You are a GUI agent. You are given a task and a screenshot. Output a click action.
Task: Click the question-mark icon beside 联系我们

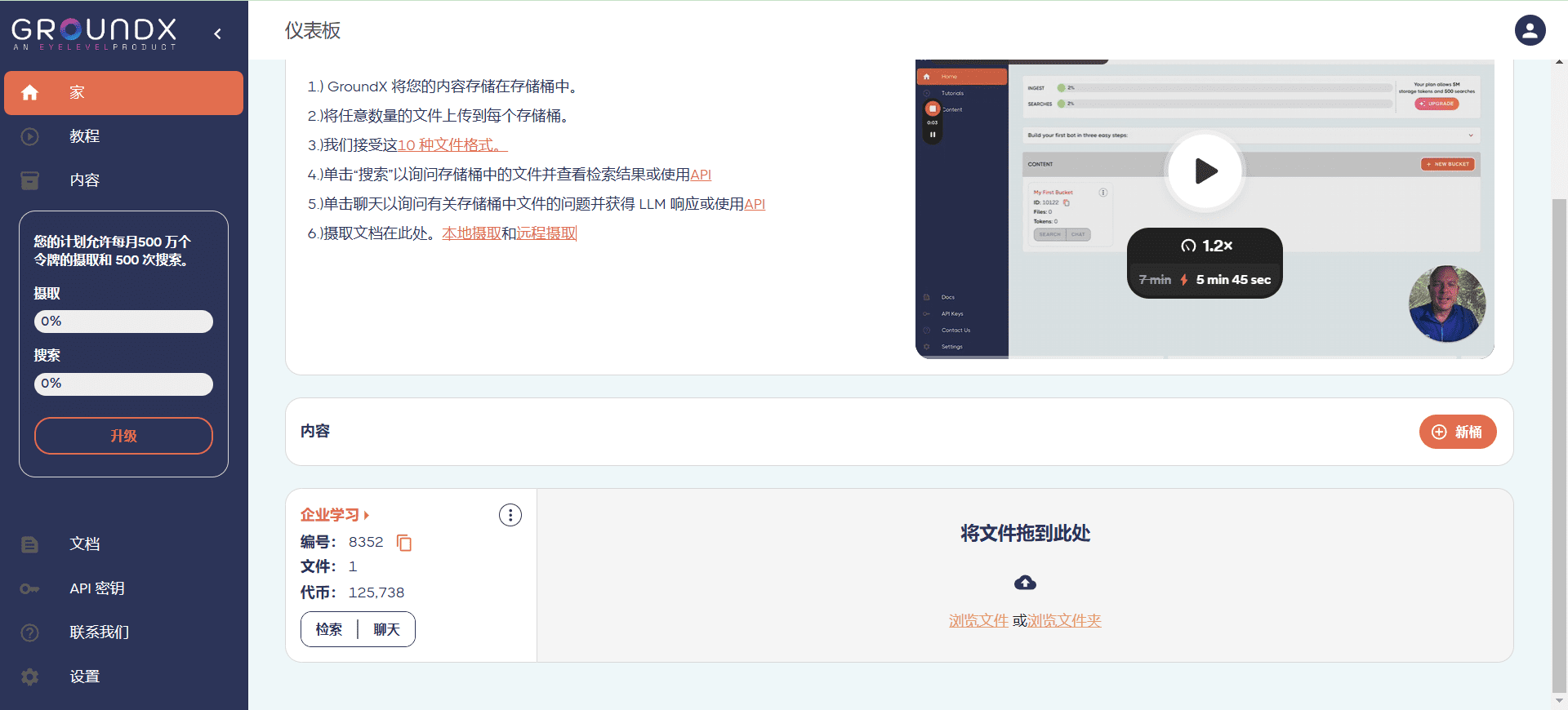coord(30,632)
